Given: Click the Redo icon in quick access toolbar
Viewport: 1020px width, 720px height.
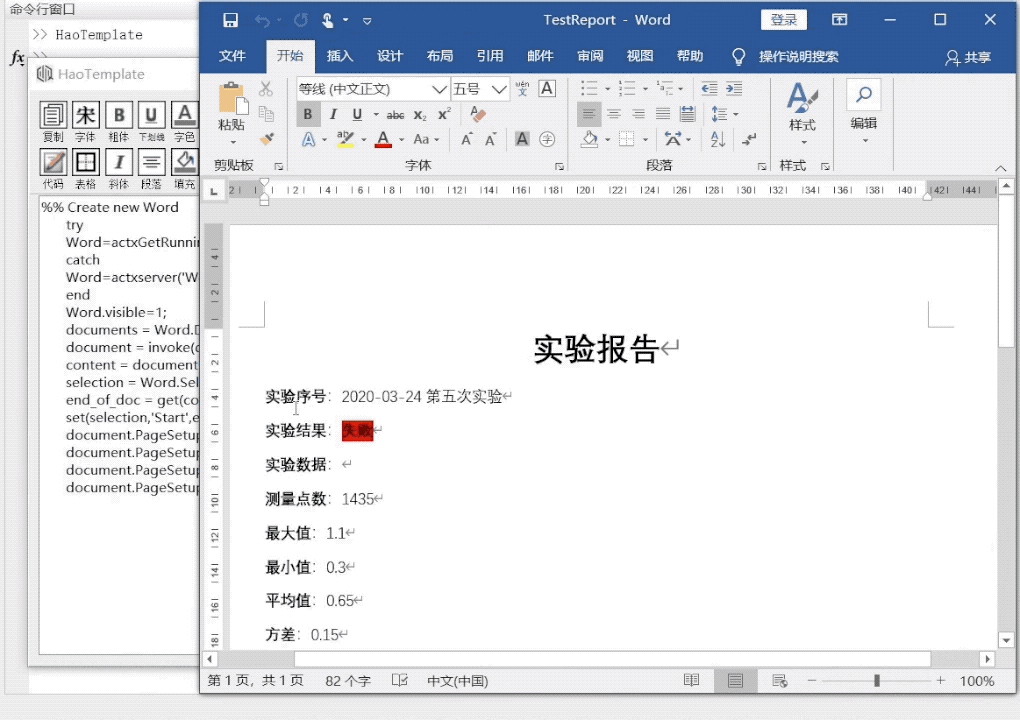Looking at the screenshot, I should click(301, 20).
